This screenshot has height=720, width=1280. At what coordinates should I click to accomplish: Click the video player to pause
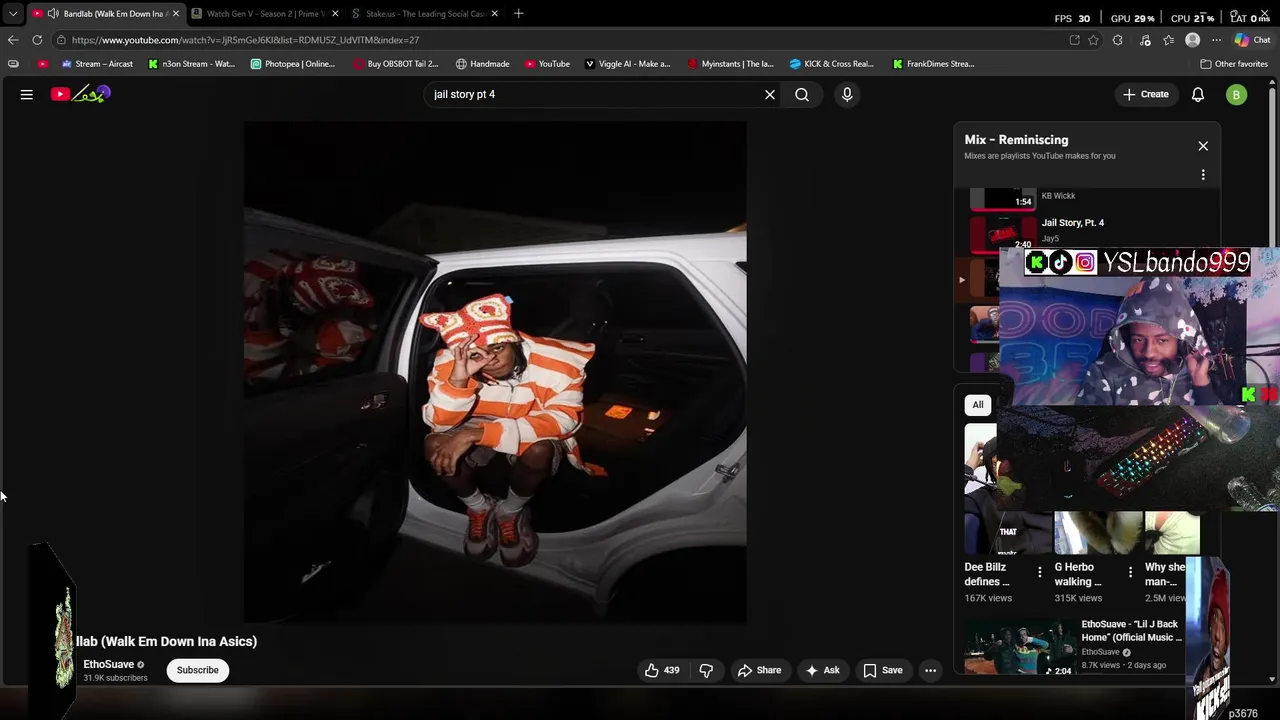tap(495, 372)
